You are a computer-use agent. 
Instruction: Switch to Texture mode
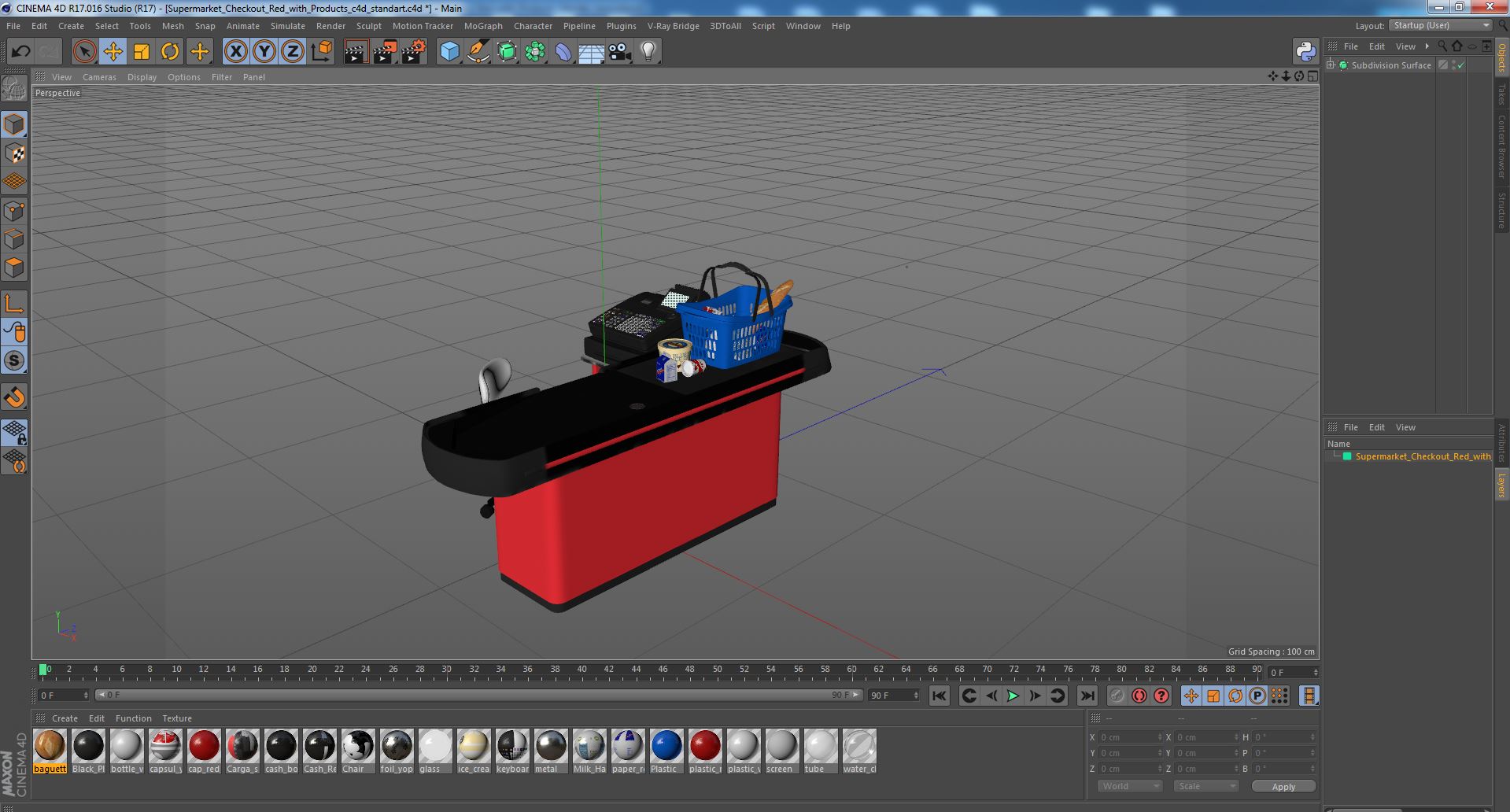(x=14, y=153)
